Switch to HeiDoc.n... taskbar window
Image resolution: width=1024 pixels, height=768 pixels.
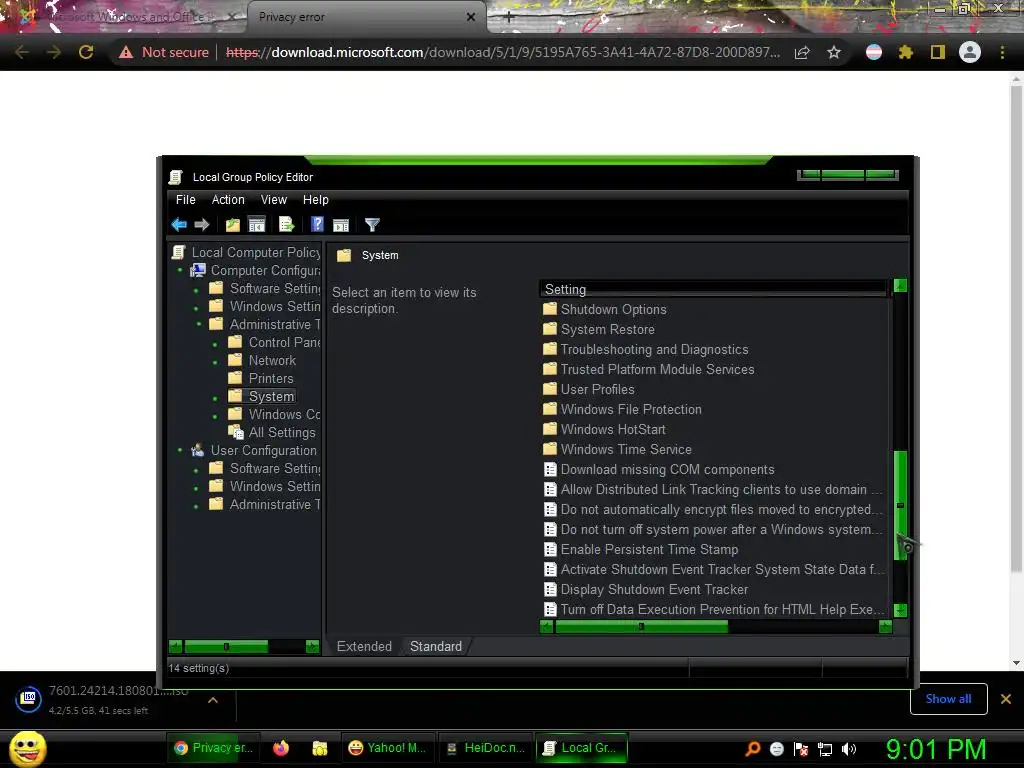[x=485, y=748]
